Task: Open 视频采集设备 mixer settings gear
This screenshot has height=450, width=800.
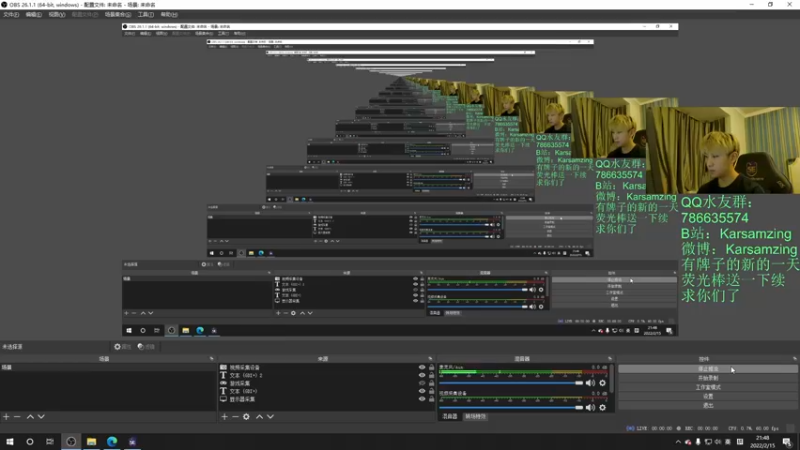Action: (603, 408)
